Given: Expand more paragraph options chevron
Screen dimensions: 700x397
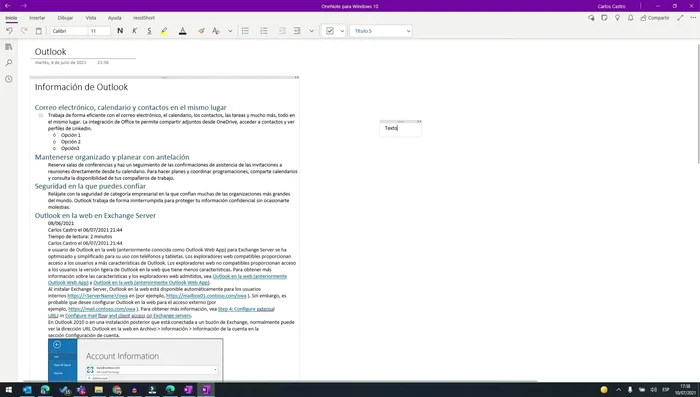Looking at the screenshot, I should coord(312,31).
